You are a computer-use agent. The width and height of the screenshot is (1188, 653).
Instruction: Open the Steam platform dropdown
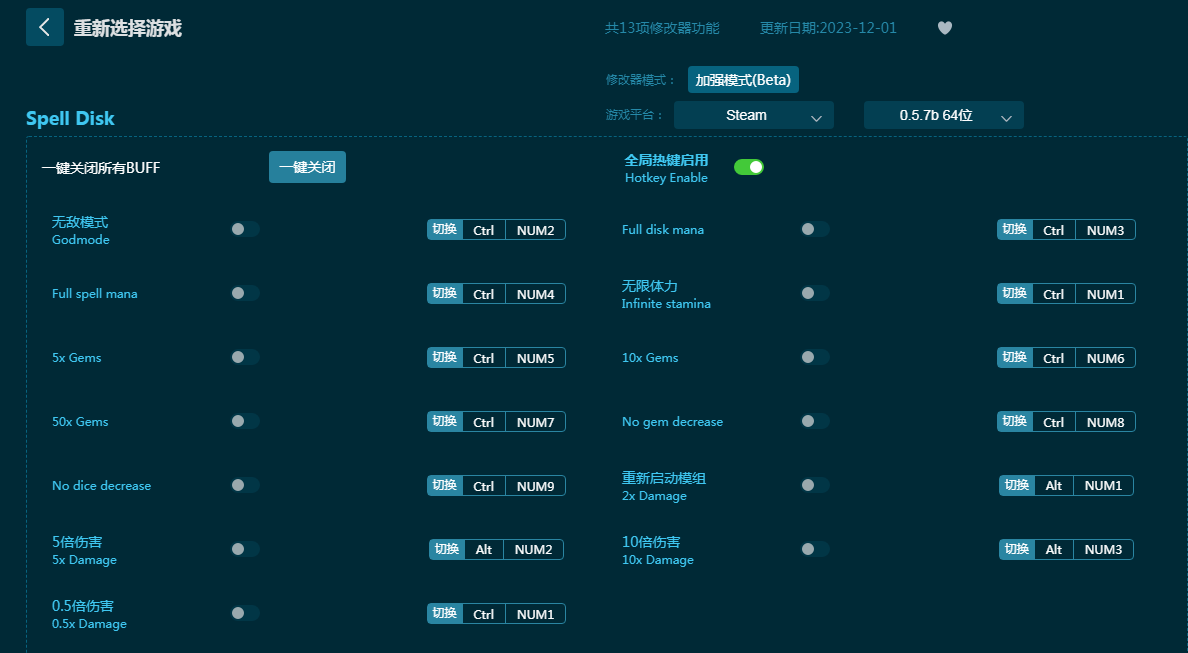pos(753,115)
